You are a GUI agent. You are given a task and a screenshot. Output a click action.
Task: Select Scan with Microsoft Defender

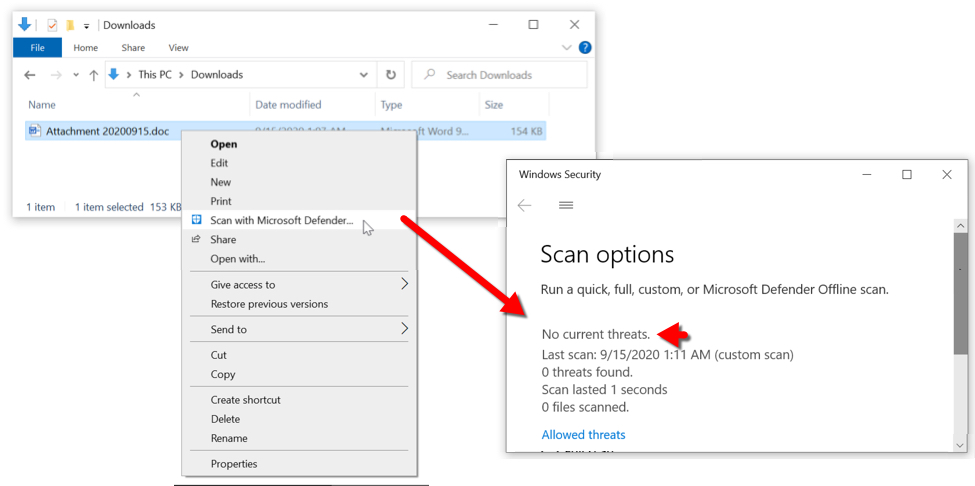pyautogui.click(x=300, y=220)
